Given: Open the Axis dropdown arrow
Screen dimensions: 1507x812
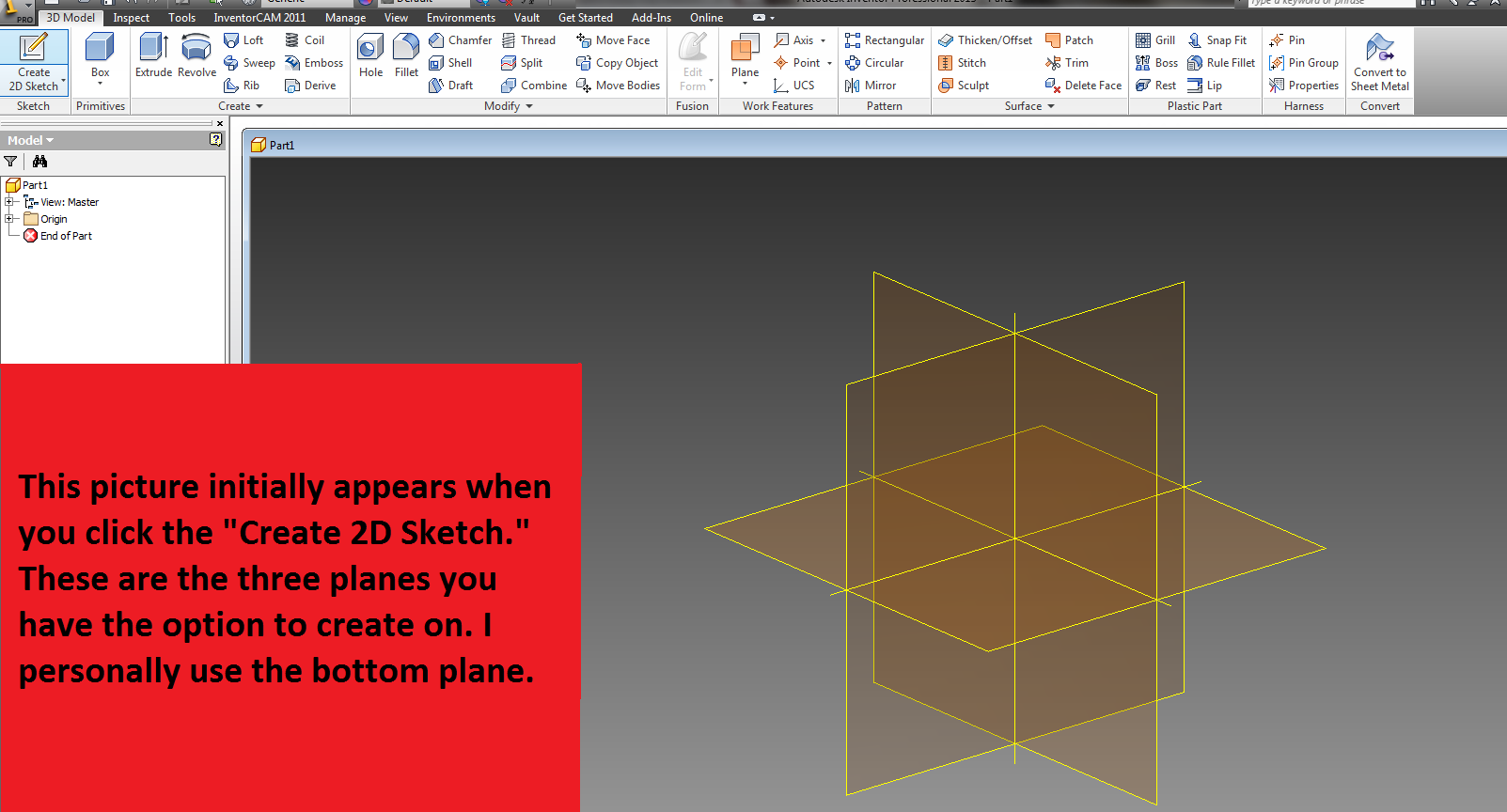Looking at the screenshot, I should tap(823, 40).
